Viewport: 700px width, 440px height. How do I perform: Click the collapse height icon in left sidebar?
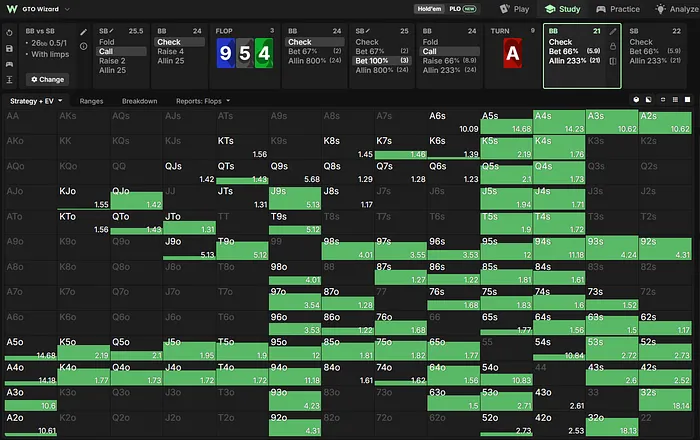coord(9,79)
